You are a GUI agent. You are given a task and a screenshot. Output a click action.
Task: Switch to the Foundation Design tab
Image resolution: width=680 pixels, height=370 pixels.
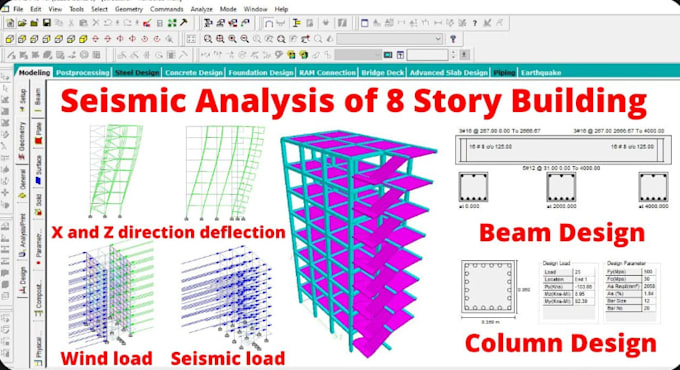point(261,72)
